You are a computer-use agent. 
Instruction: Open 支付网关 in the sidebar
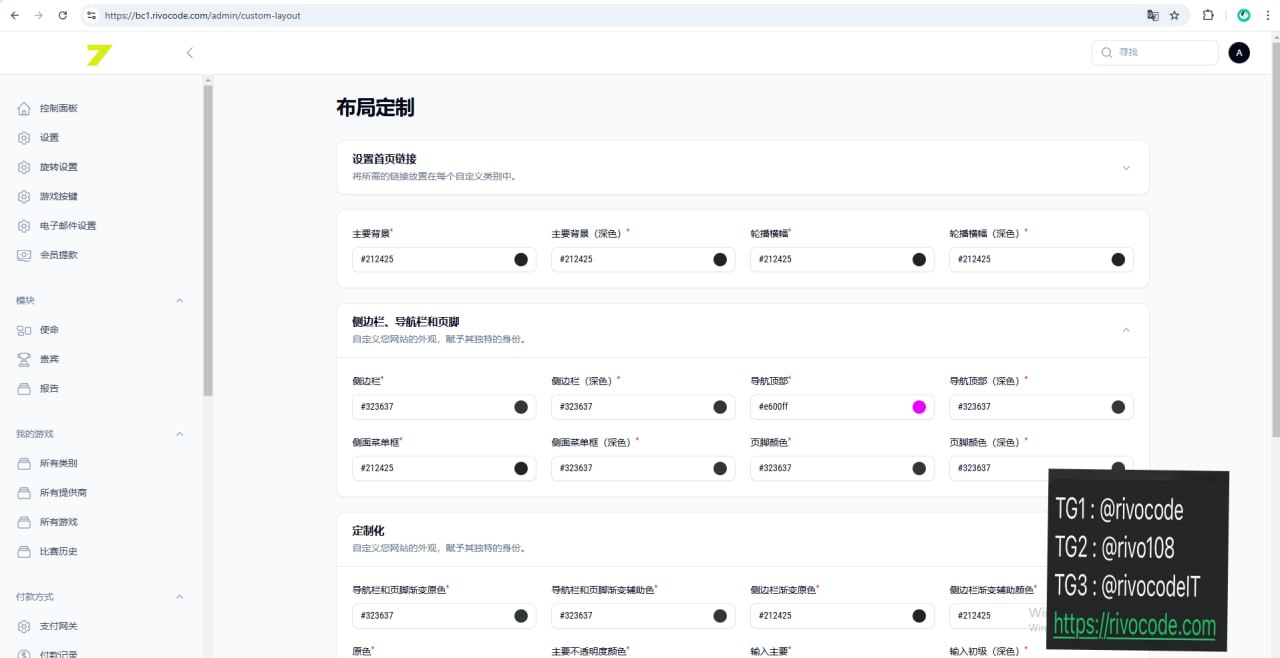click(x=58, y=626)
